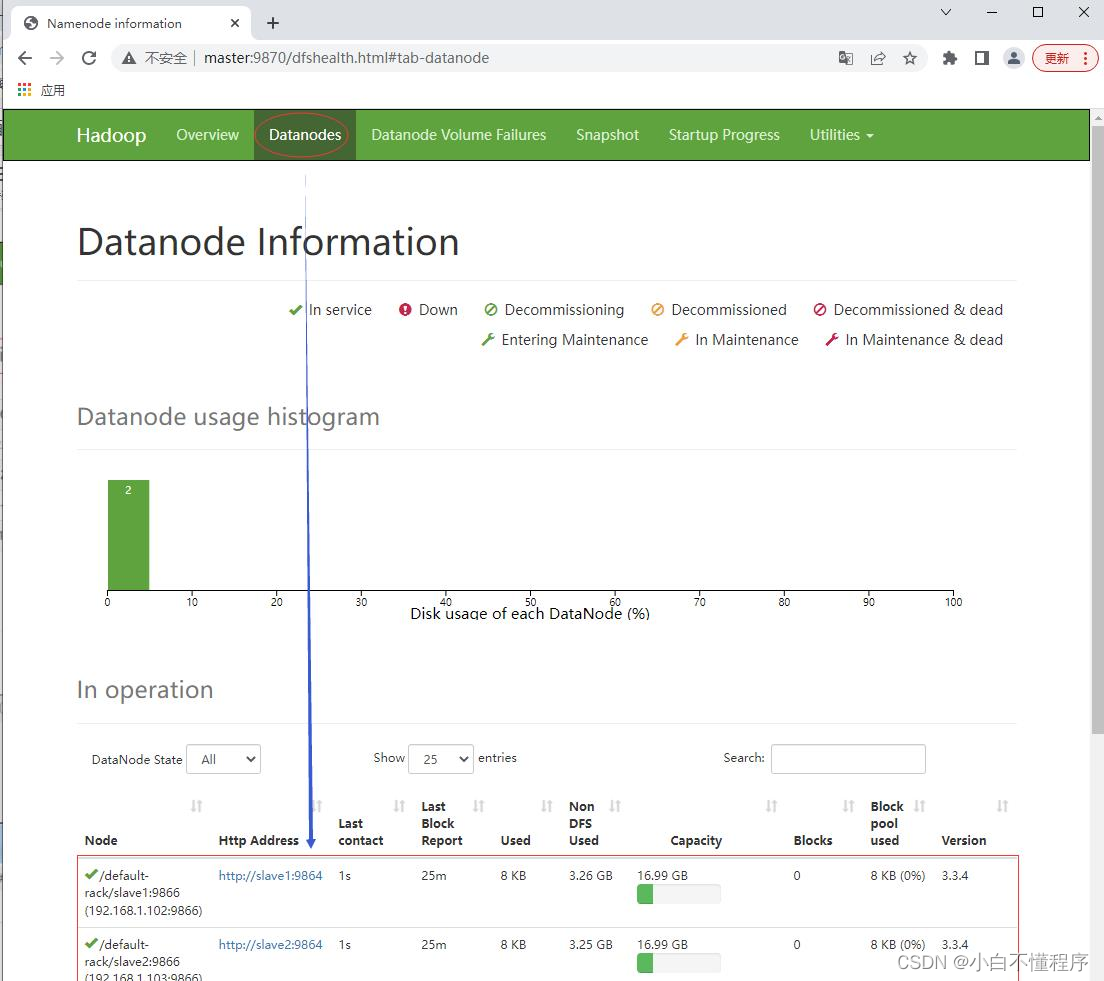Go back to previous page
This screenshot has width=1104, height=981.
pos(25,58)
